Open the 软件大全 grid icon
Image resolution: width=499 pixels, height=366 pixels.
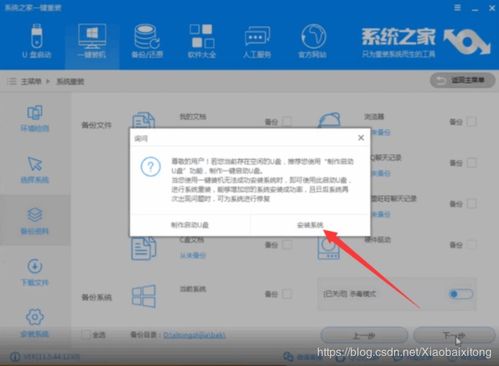202,36
